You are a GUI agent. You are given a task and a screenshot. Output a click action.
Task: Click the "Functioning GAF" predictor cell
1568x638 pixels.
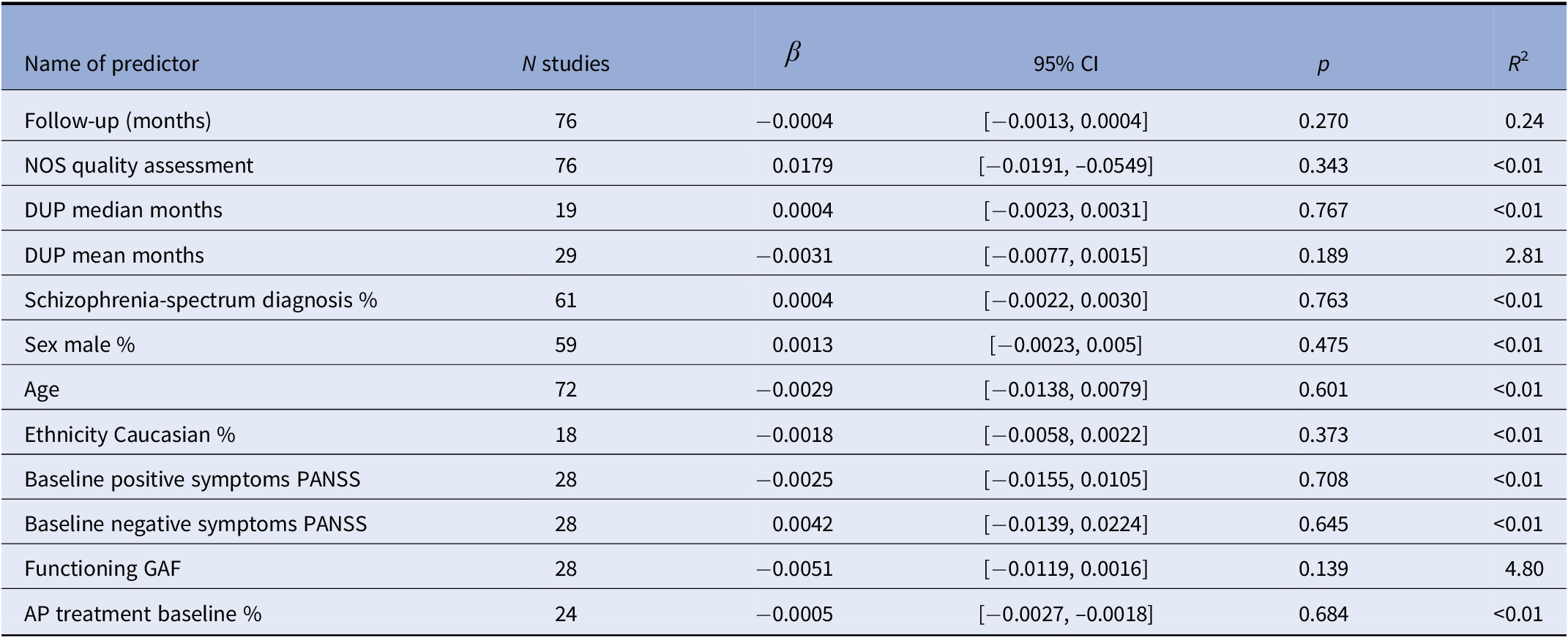click(102, 568)
